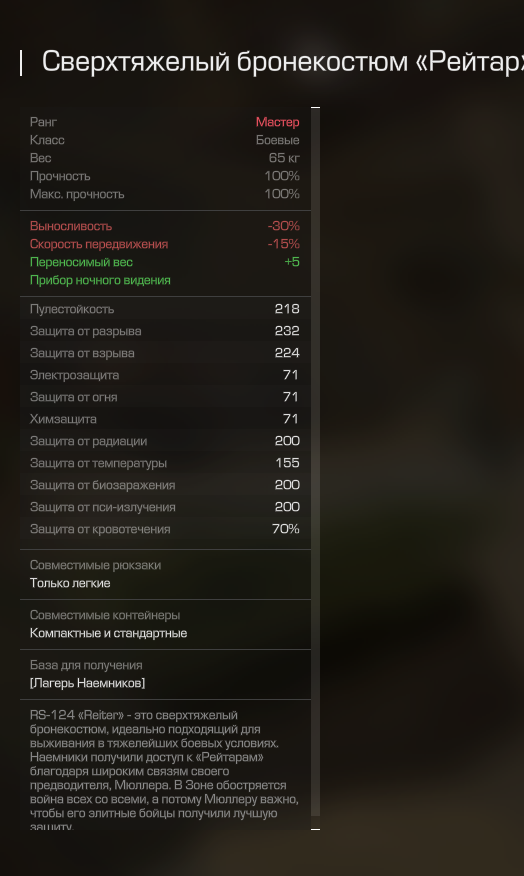Select the Химзащита stat row
This screenshot has height=876, width=524.
(165, 419)
